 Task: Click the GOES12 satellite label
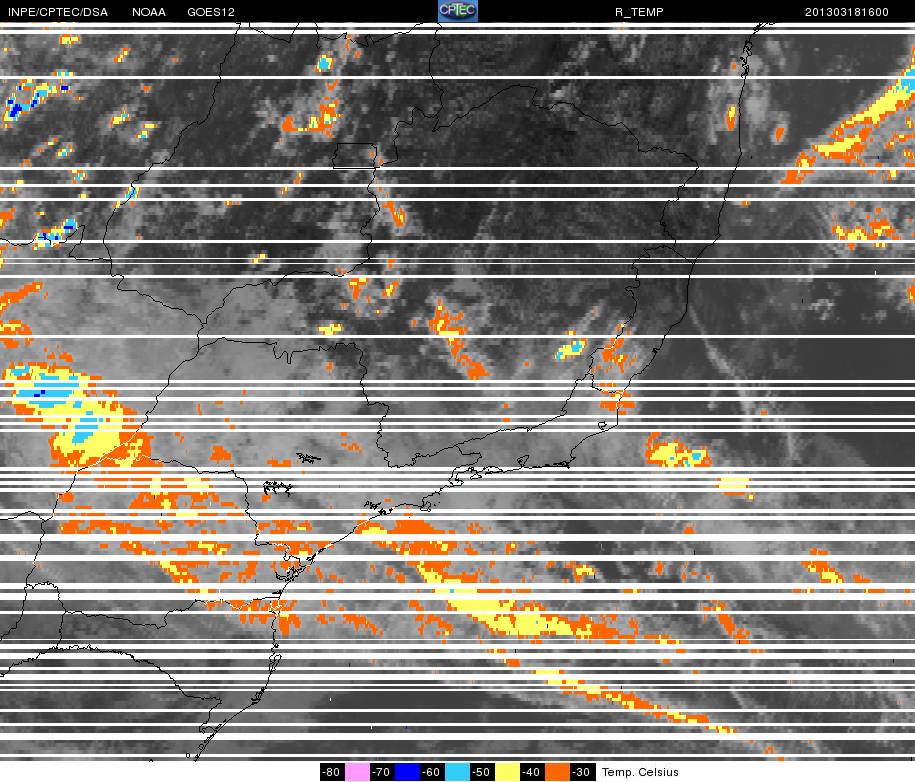211,12
